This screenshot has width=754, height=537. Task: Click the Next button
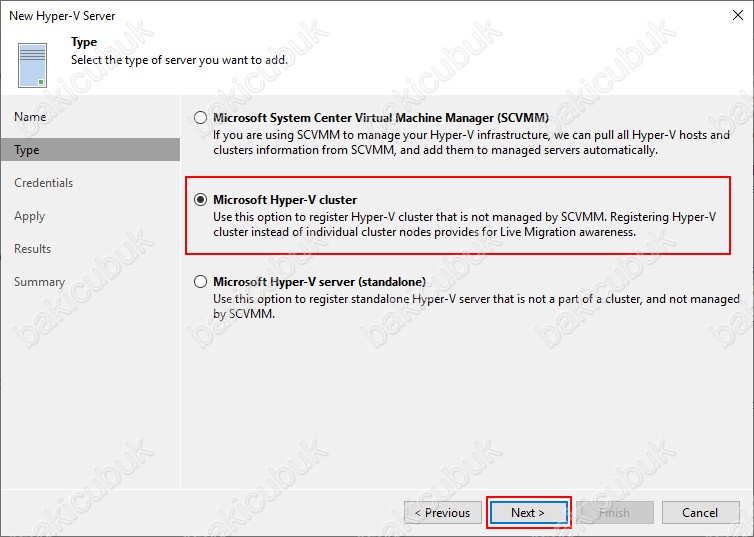(x=528, y=512)
